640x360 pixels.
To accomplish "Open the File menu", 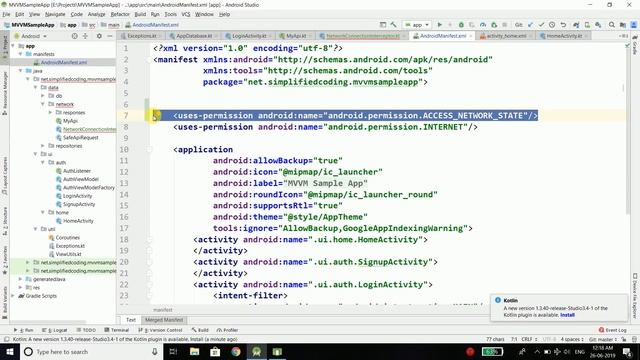I will coord(6,14).
